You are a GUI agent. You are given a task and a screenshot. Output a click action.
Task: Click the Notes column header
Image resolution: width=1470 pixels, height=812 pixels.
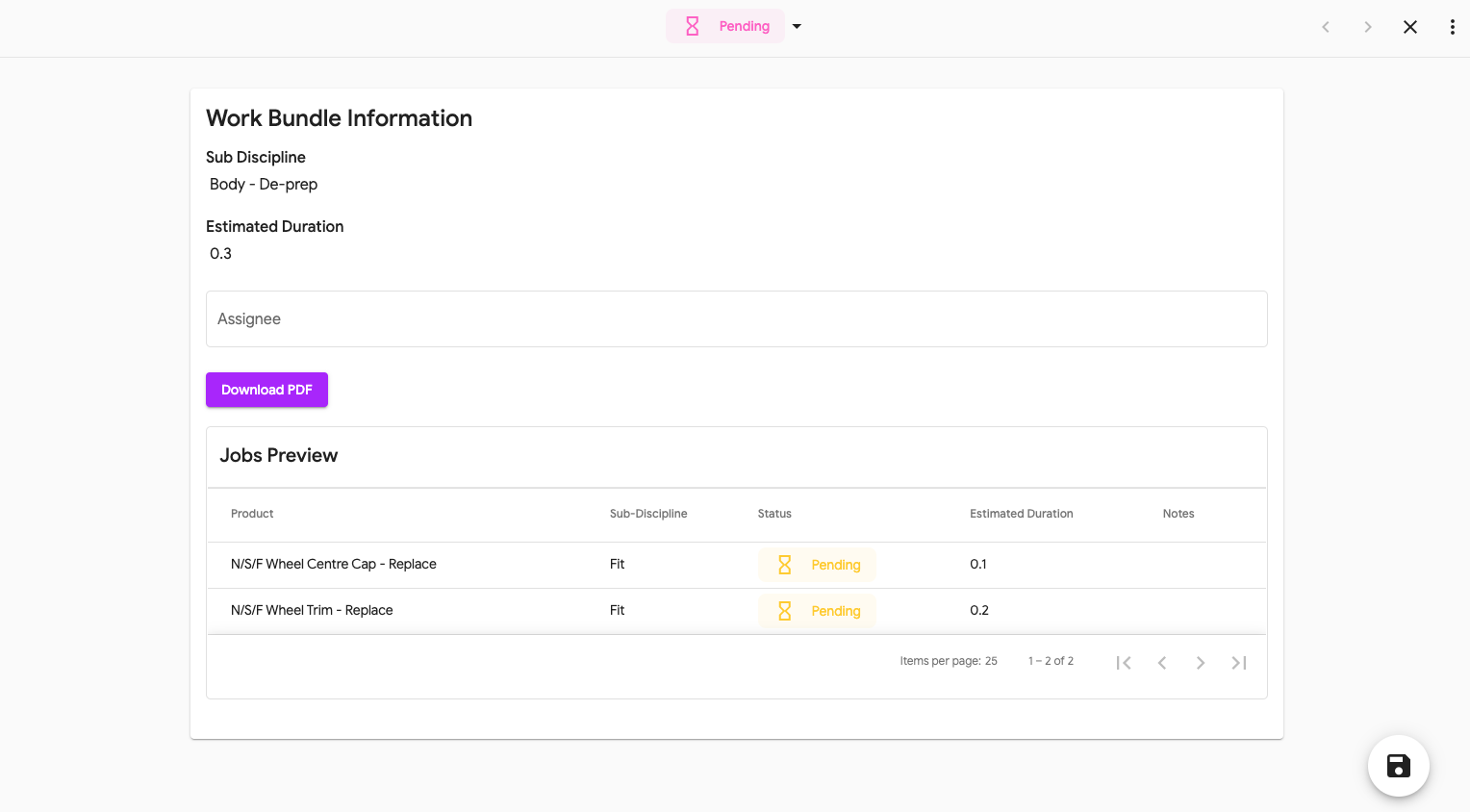coord(1179,514)
